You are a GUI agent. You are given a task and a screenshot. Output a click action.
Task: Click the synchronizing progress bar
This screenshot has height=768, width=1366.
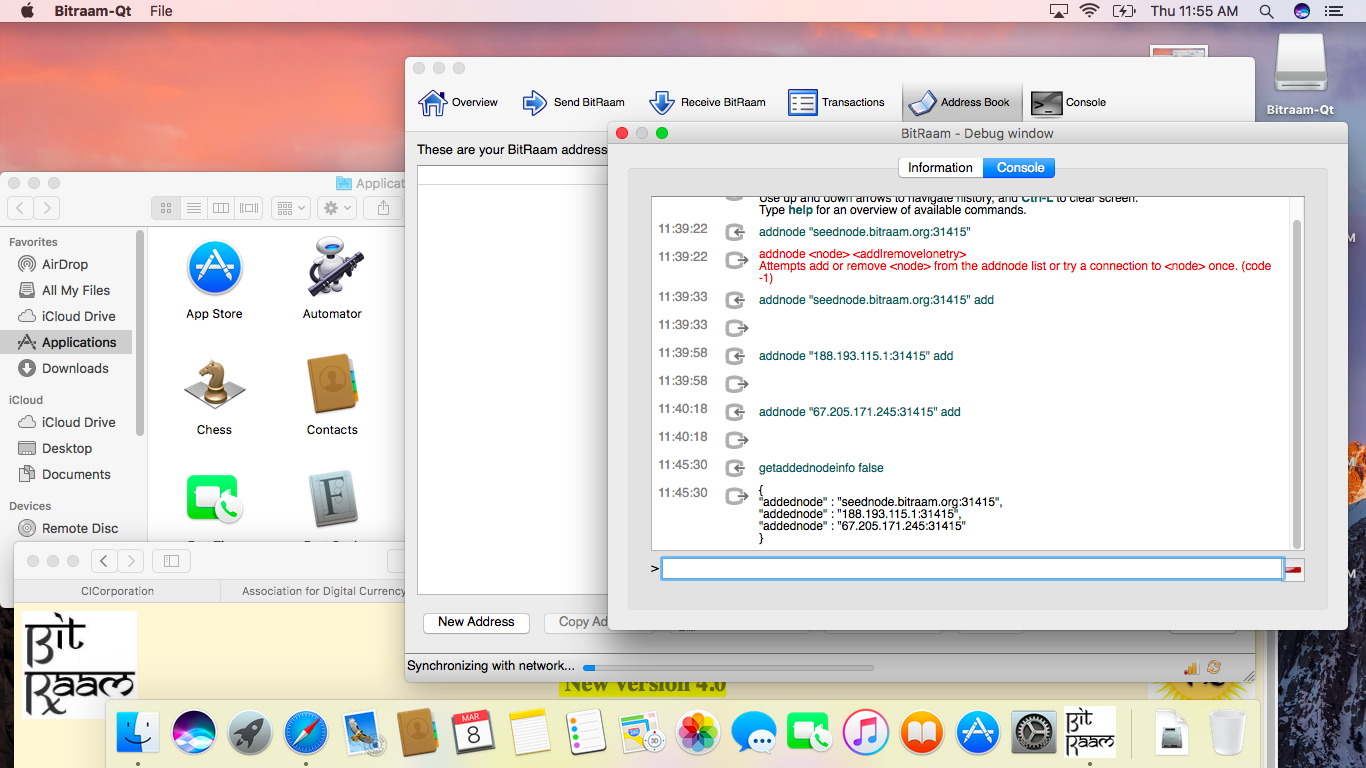click(x=728, y=667)
